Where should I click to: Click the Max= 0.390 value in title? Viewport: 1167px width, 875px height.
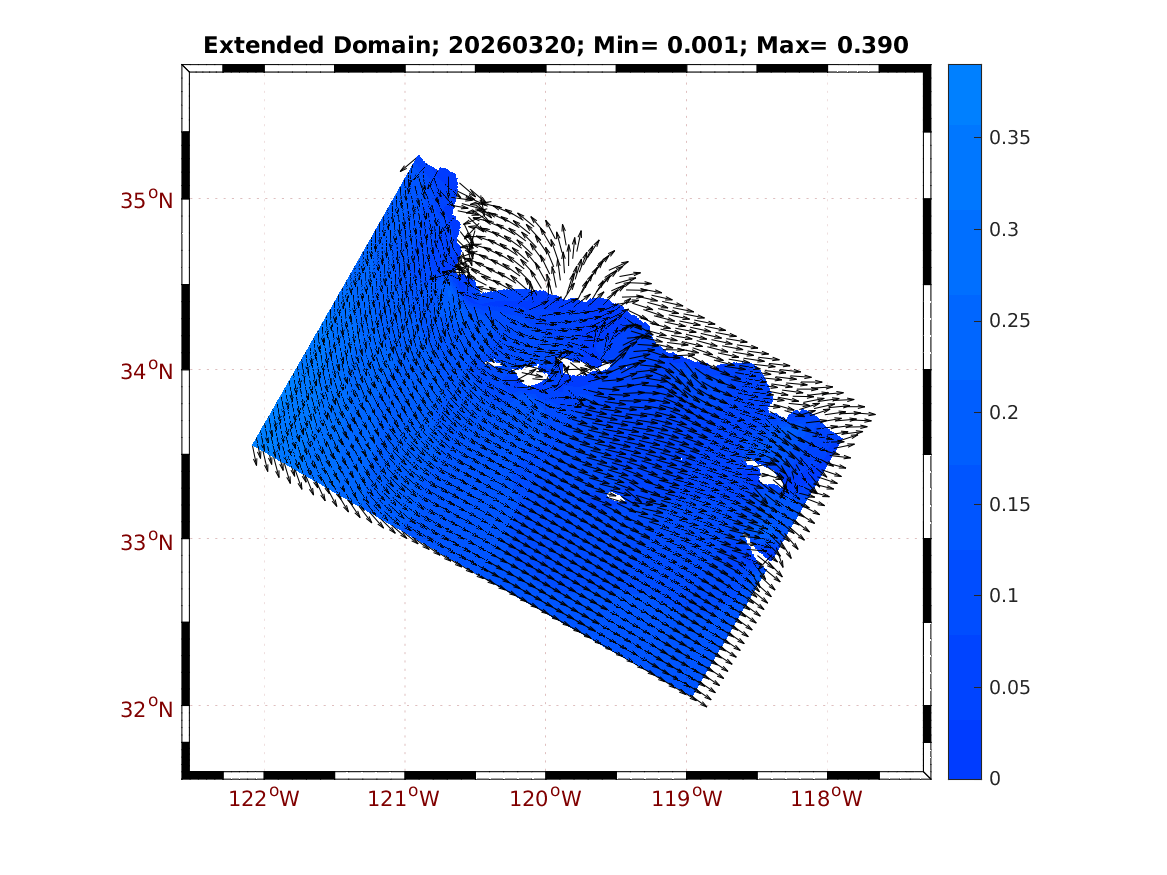[850, 45]
